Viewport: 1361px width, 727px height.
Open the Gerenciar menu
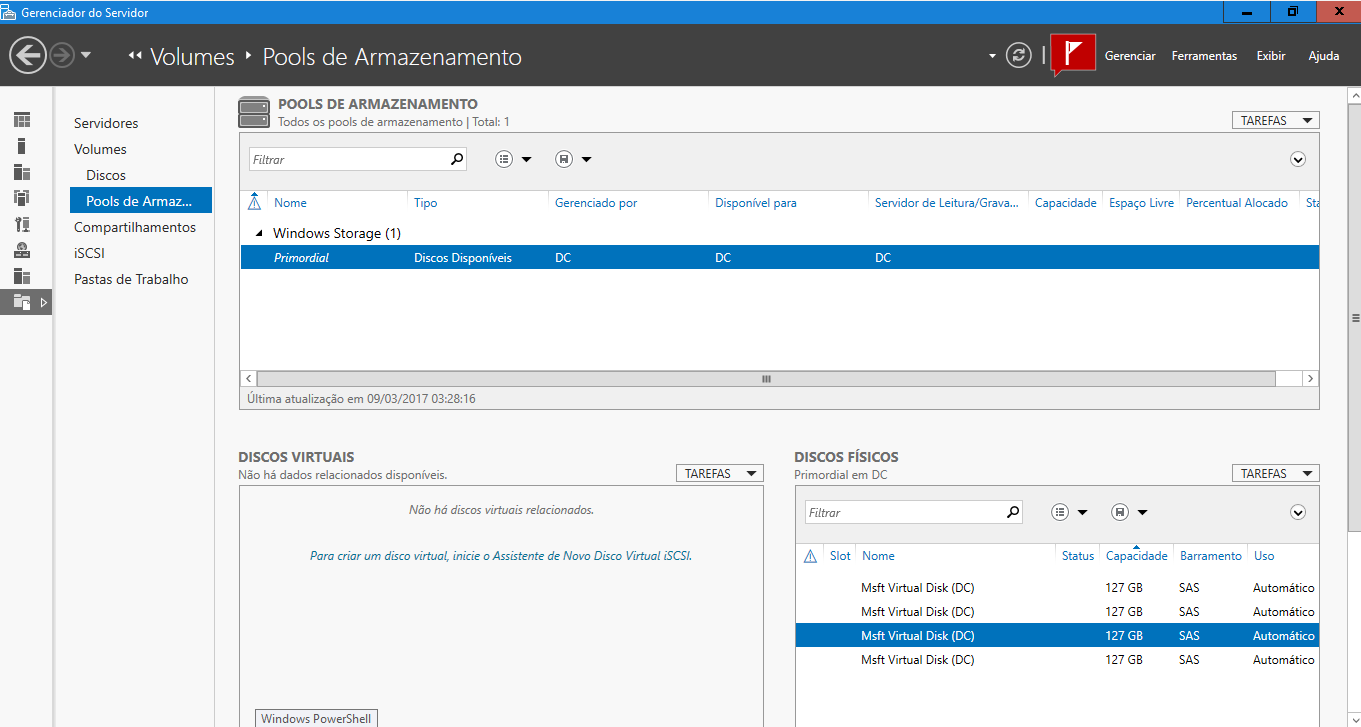pyautogui.click(x=1130, y=56)
